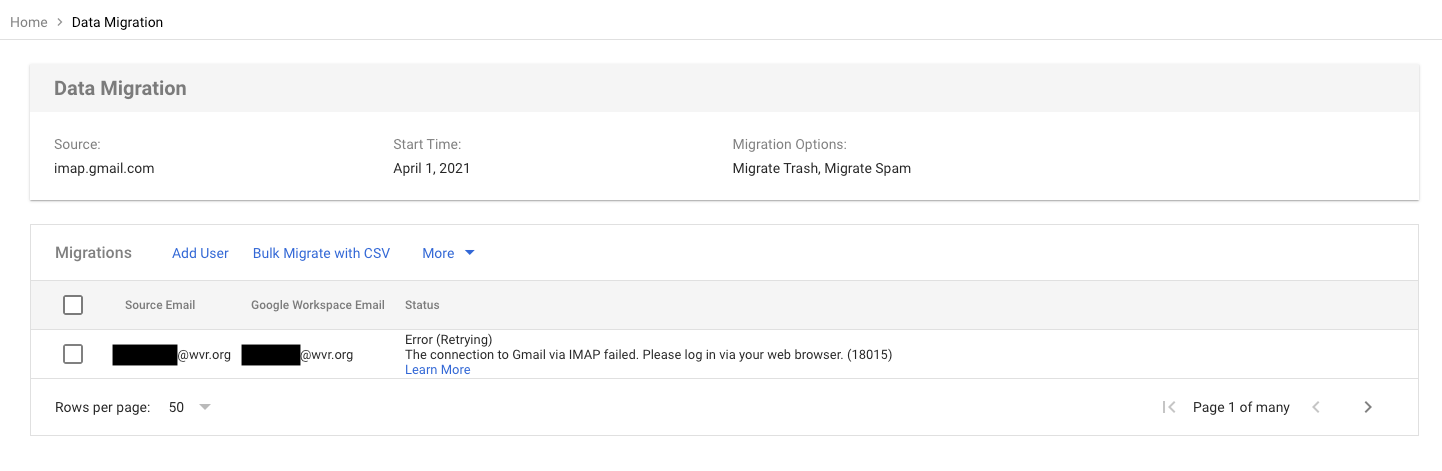Navigate to Home in the breadcrumb
The width and height of the screenshot is (1442, 471).
[x=29, y=22]
